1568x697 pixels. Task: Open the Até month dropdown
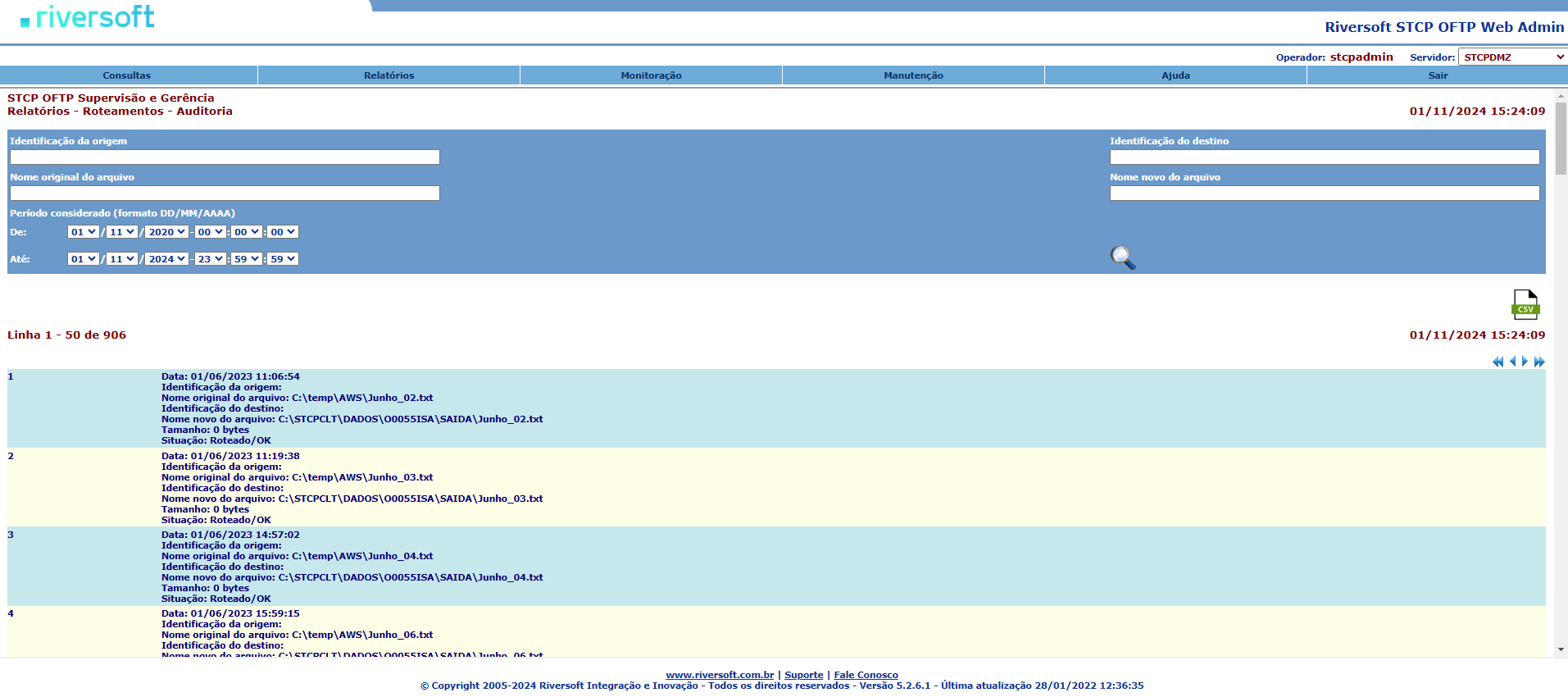click(x=122, y=259)
